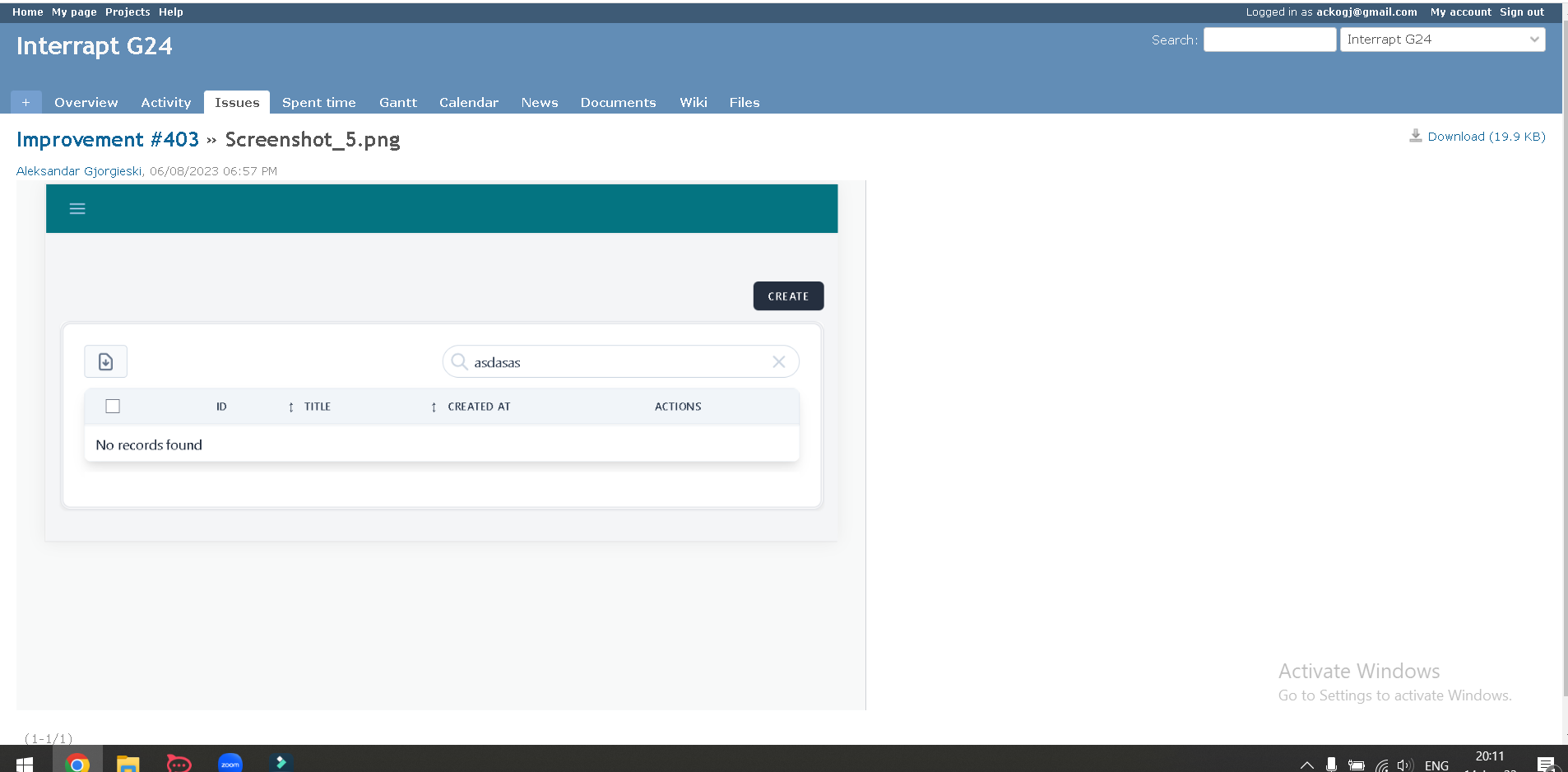This screenshot has height=772, width=1568.
Task: Click the export file icon above table
Action: click(x=106, y=362)
